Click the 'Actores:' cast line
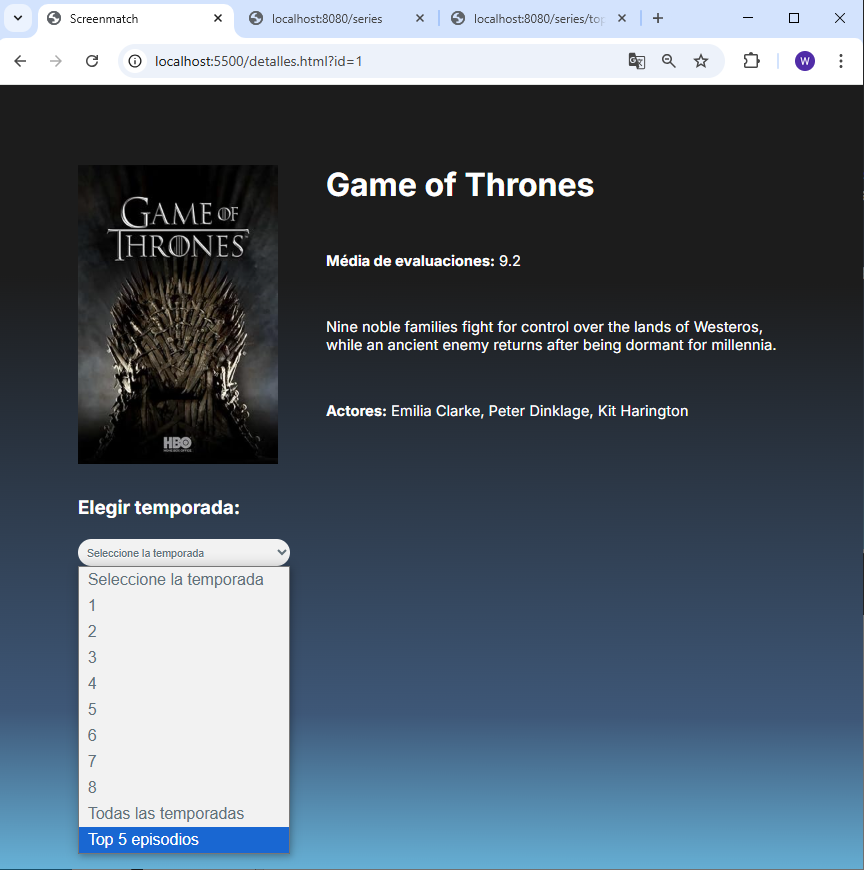The height and width of the screenshot is (870, 864). coord(507,411)
